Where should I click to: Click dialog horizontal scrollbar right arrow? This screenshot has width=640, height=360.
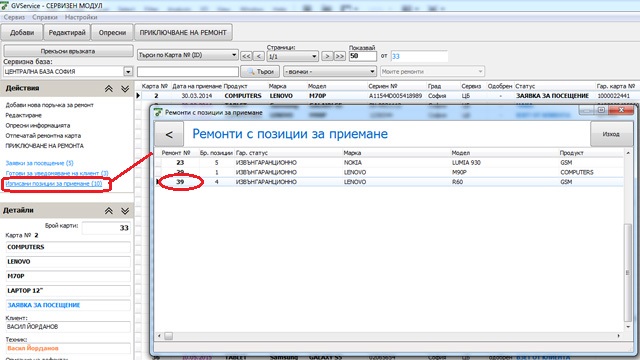point(619,336)
